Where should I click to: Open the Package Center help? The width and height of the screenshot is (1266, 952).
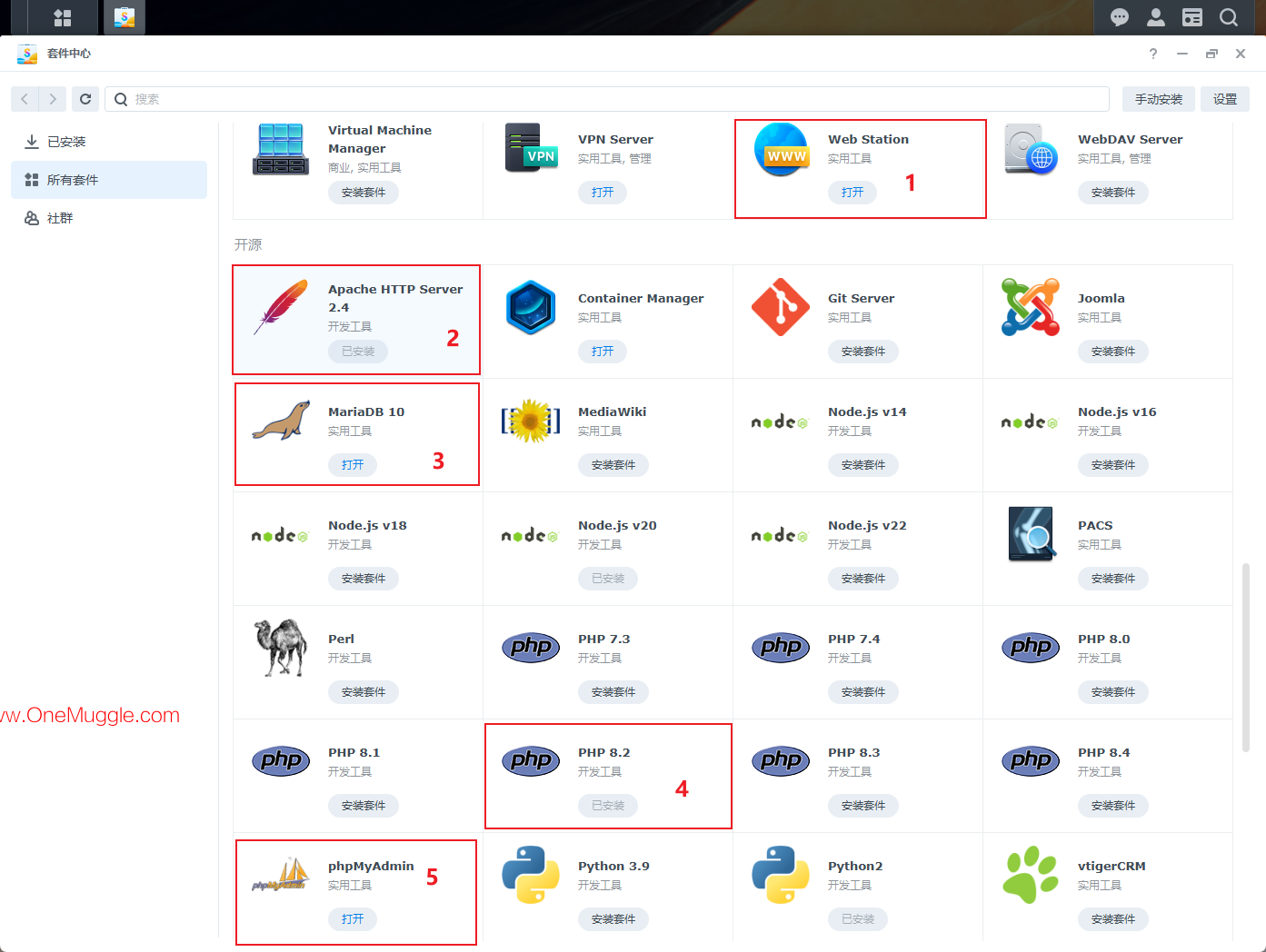tap(1153, 54)
